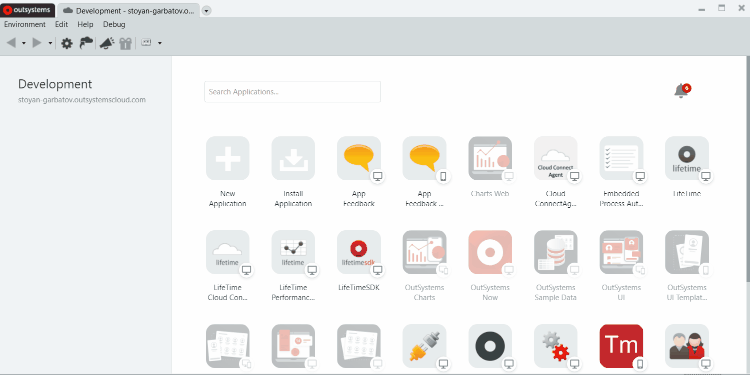Open the OutSystems UI application
750x375 pixels.
621,252
